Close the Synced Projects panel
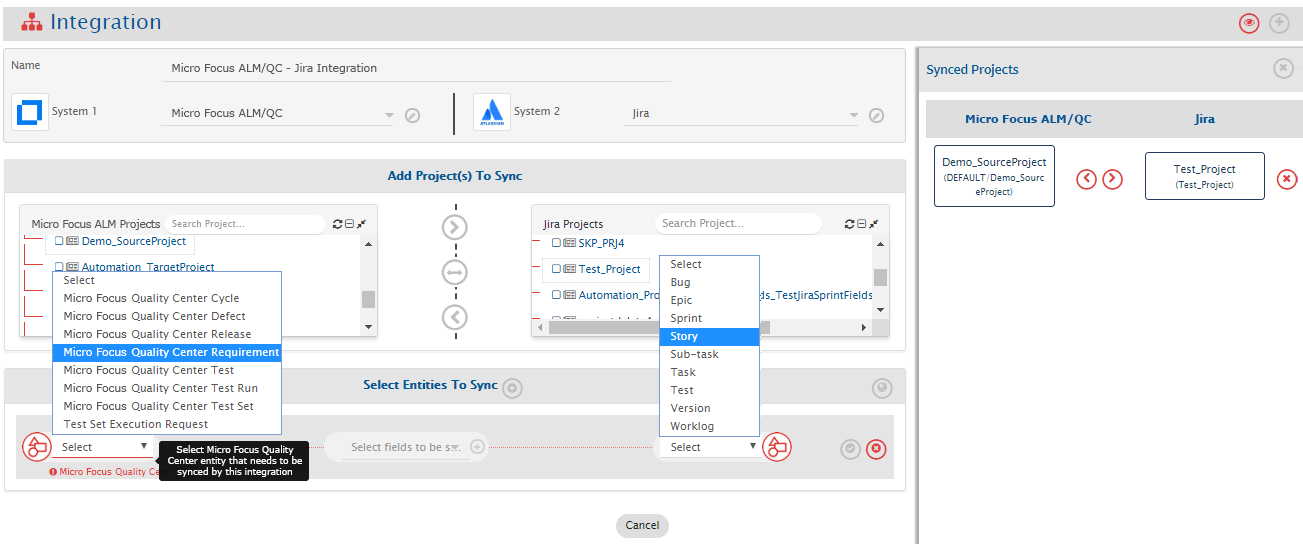 click(1283, 68)
